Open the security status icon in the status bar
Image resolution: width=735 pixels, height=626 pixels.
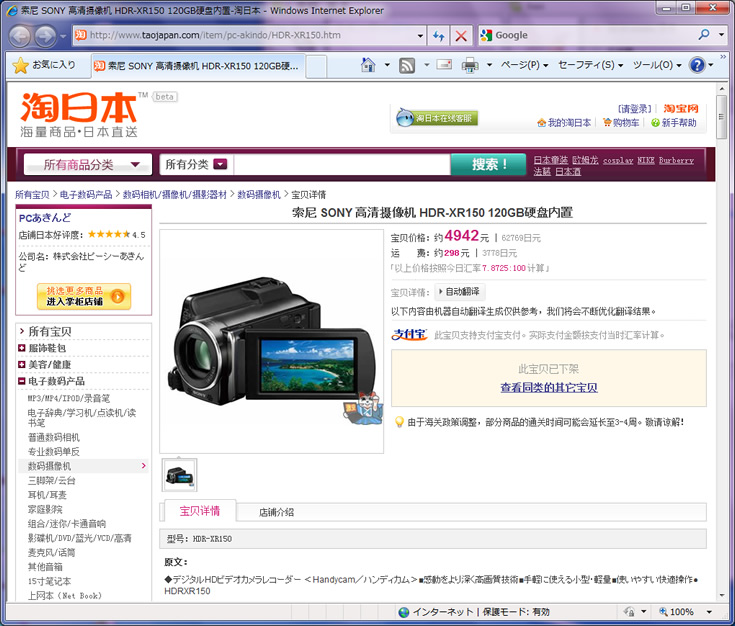629,611
